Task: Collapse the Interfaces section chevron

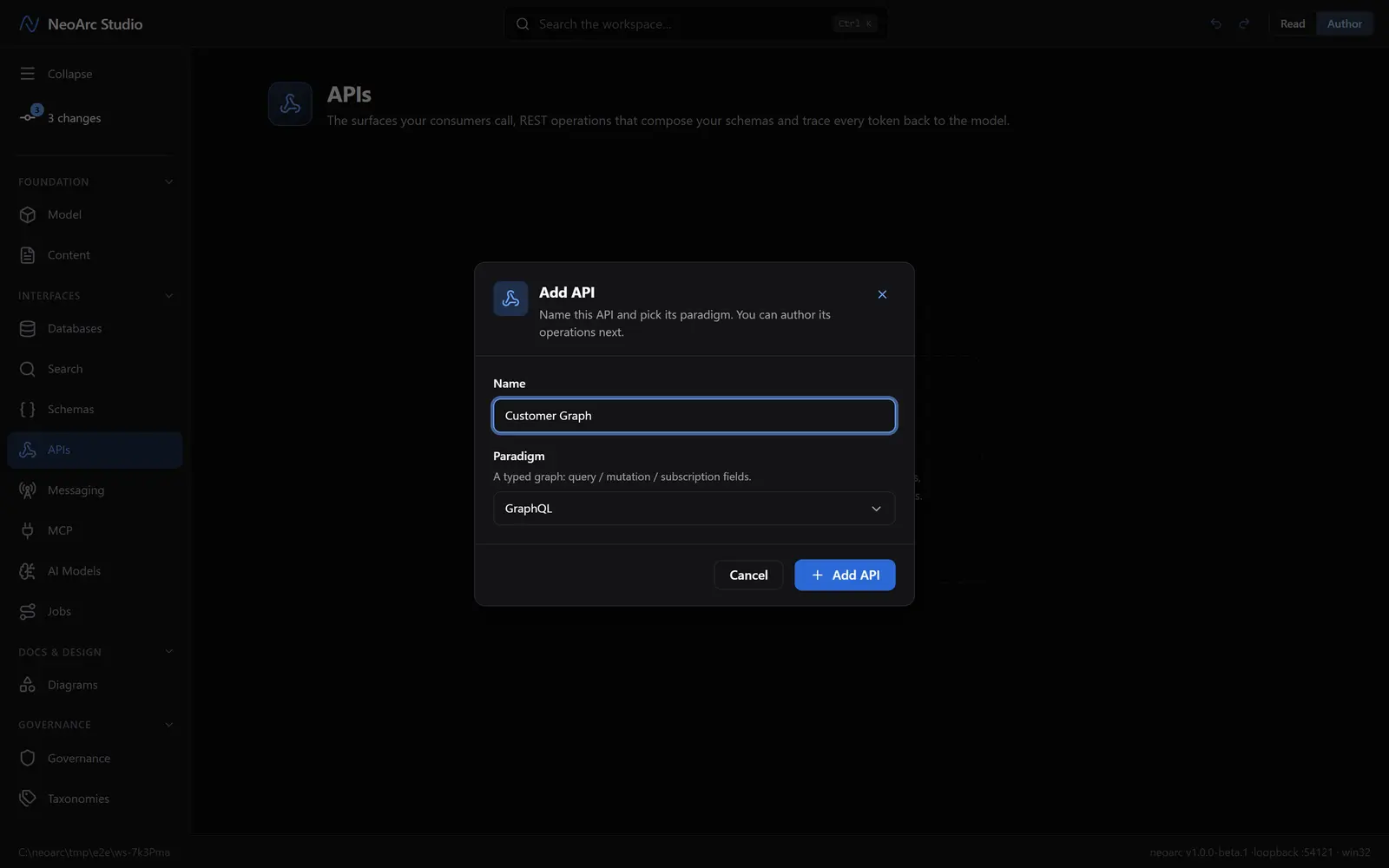Action: pos(168,296)
